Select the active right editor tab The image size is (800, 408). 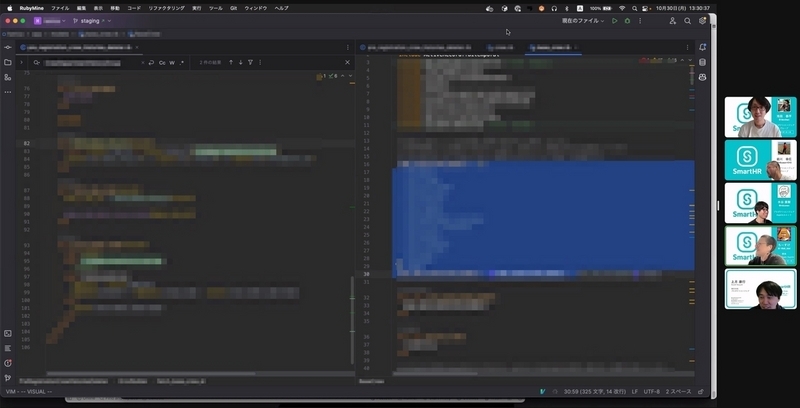pyautogui.click(x=553, y=47)
